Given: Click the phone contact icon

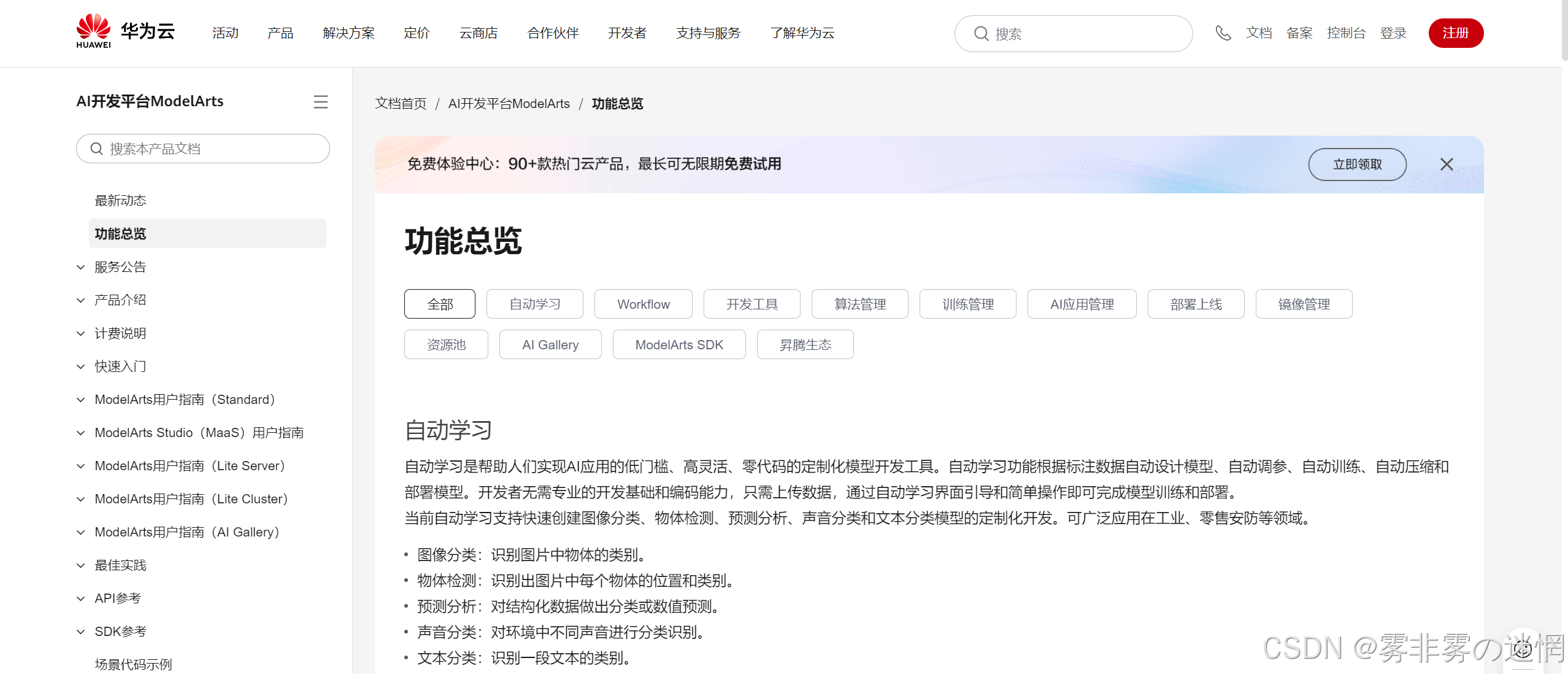Looking at the screenshot, I should pyautogui.click(x=1223, y=33).
